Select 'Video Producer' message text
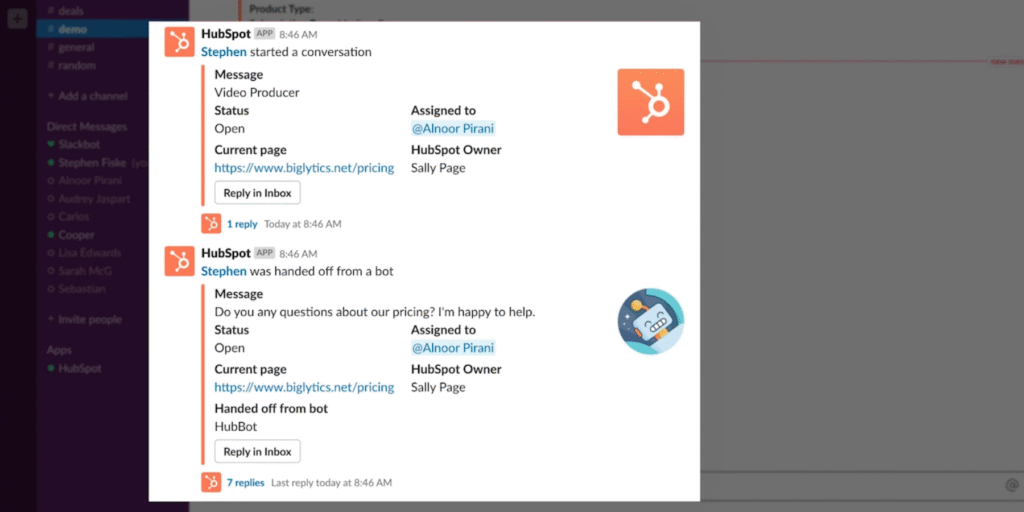Screen dimensions: 1024x512 point(257,93)
